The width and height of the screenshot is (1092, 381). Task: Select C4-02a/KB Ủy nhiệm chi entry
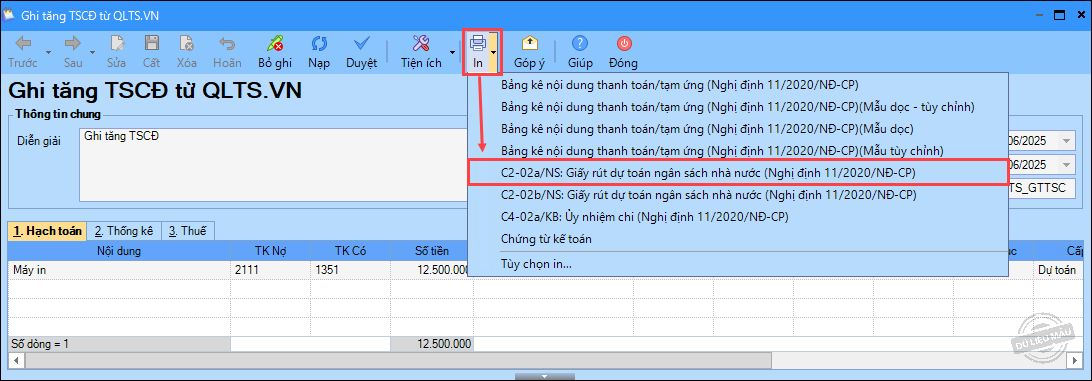pyautogui.click(x=644, y=217)
